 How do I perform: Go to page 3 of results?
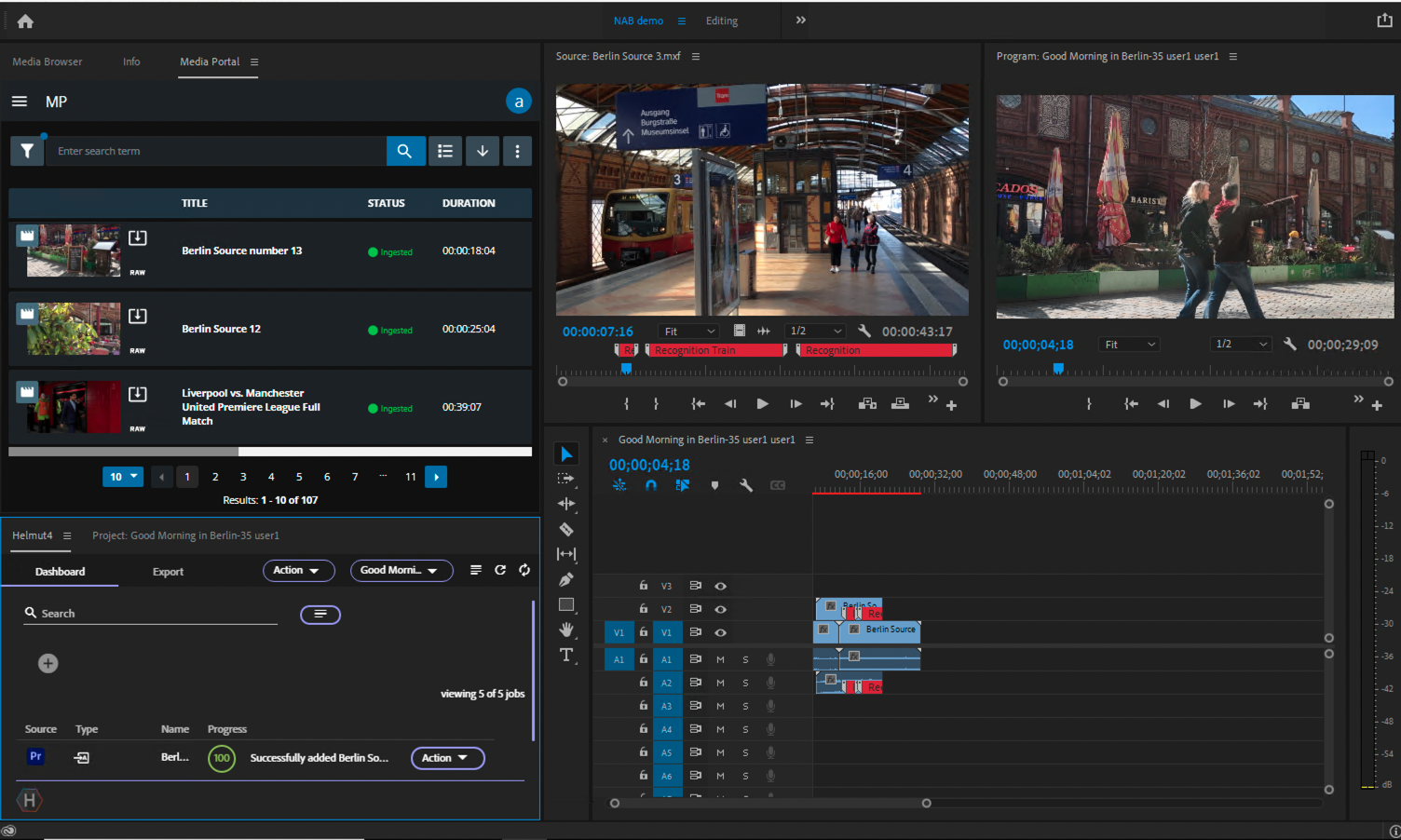243,477
